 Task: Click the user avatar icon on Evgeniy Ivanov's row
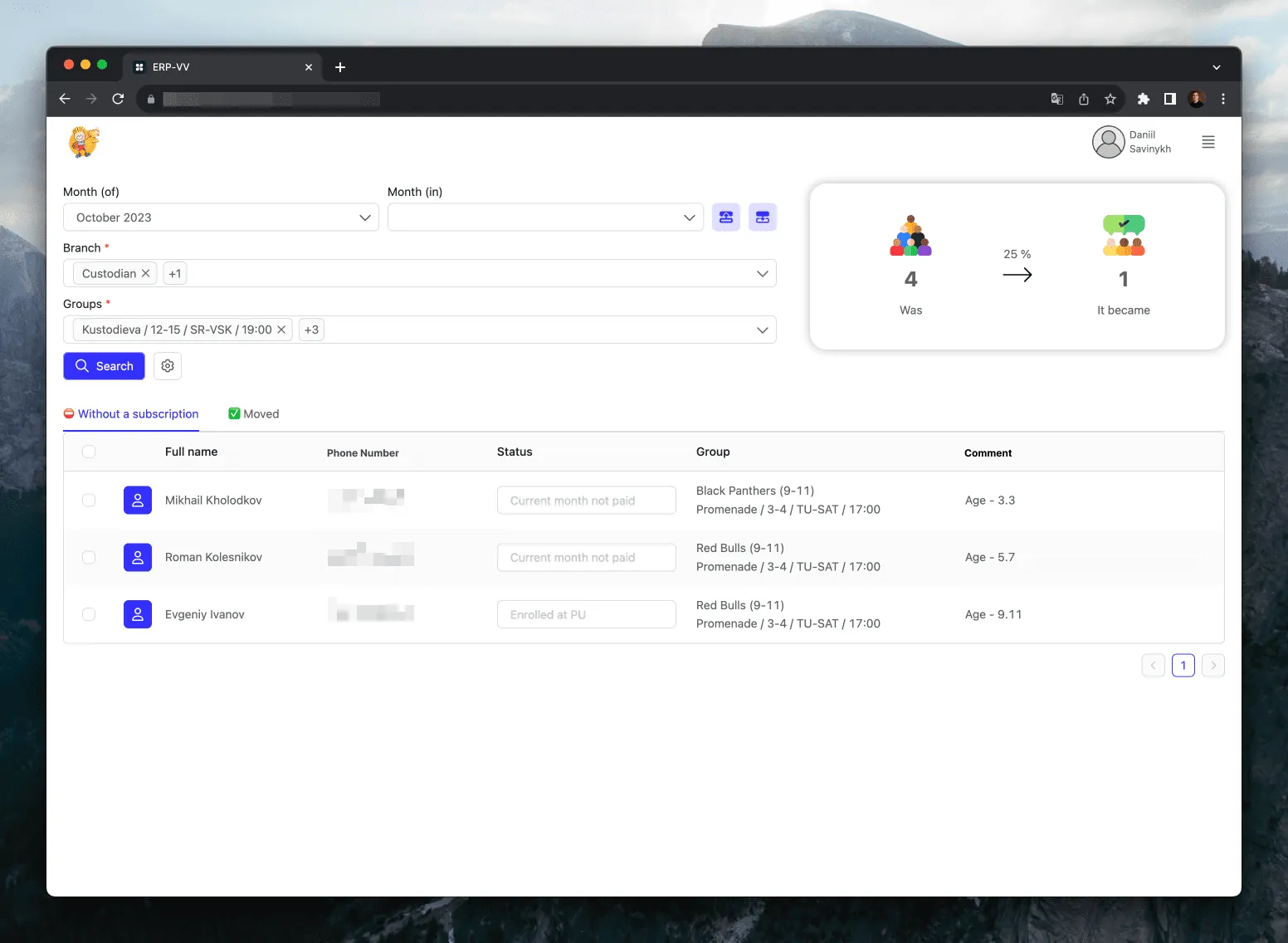(138, 614)
